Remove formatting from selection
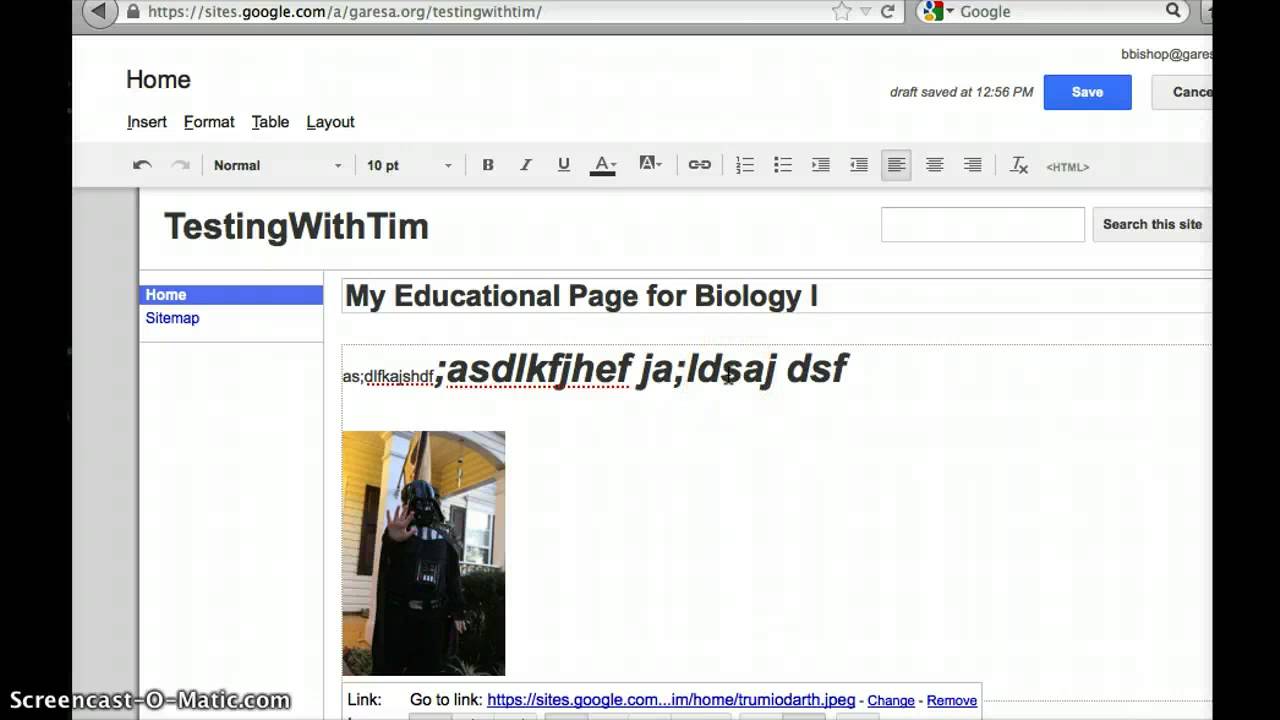Image resolution: width=1280 pixels, height=720 pixels. pyautogui.click(x=1019, y=165)
